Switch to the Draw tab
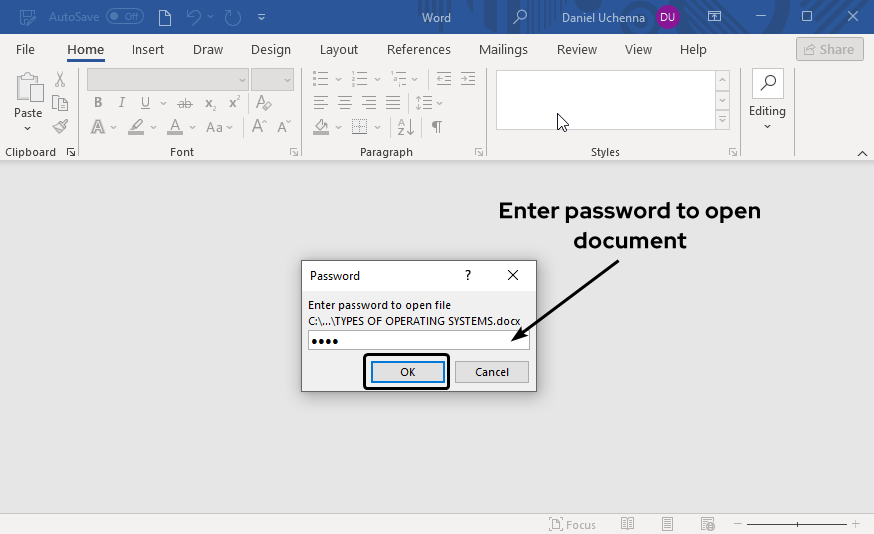Screen dimensions: 874x534 [x=208, y=50]
